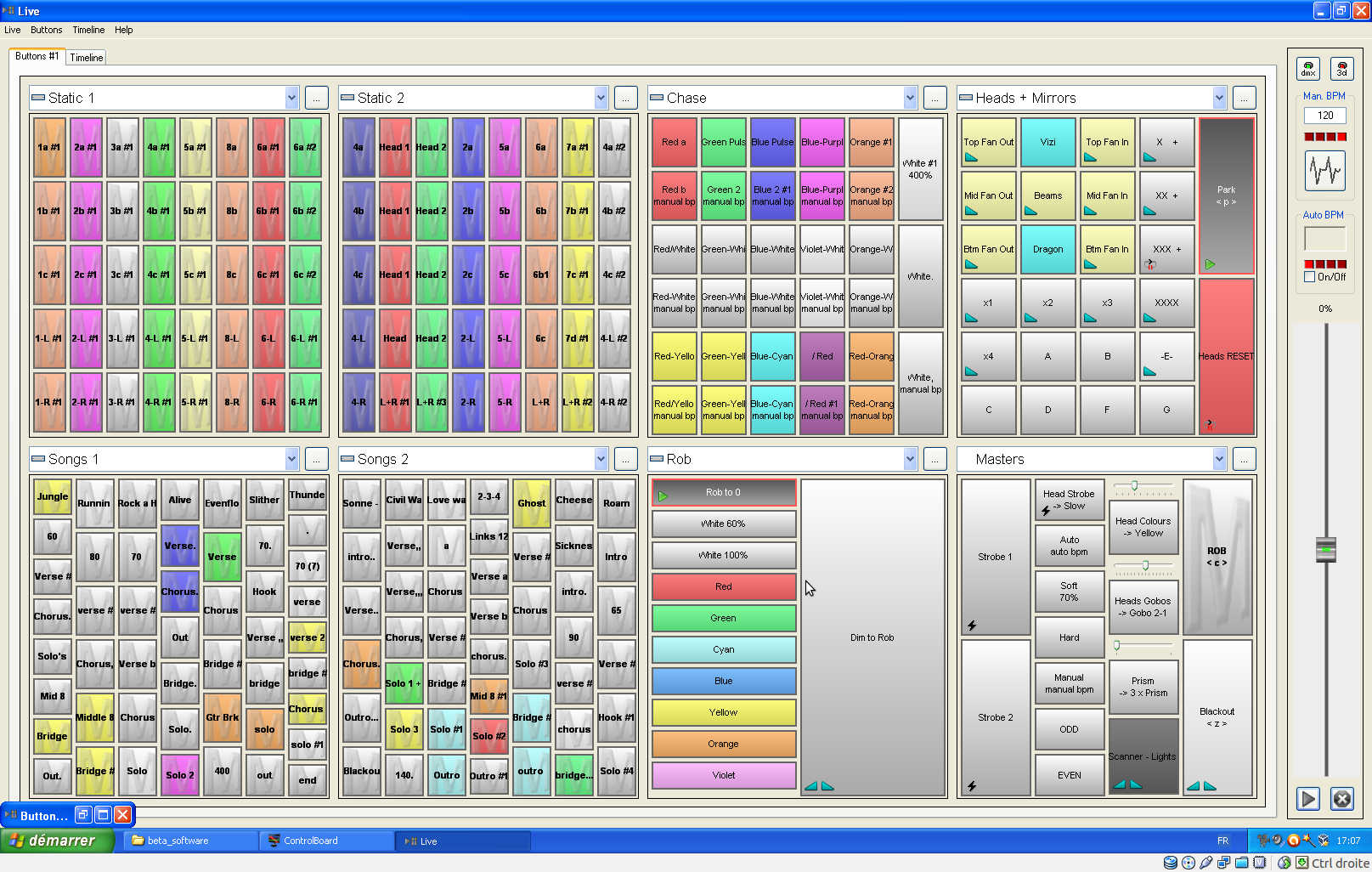Image resolution: width=1372 pixels, height=872 pixels.
Task: Expand the Static 2 dropdown arrow
Action: pos(601,98)
